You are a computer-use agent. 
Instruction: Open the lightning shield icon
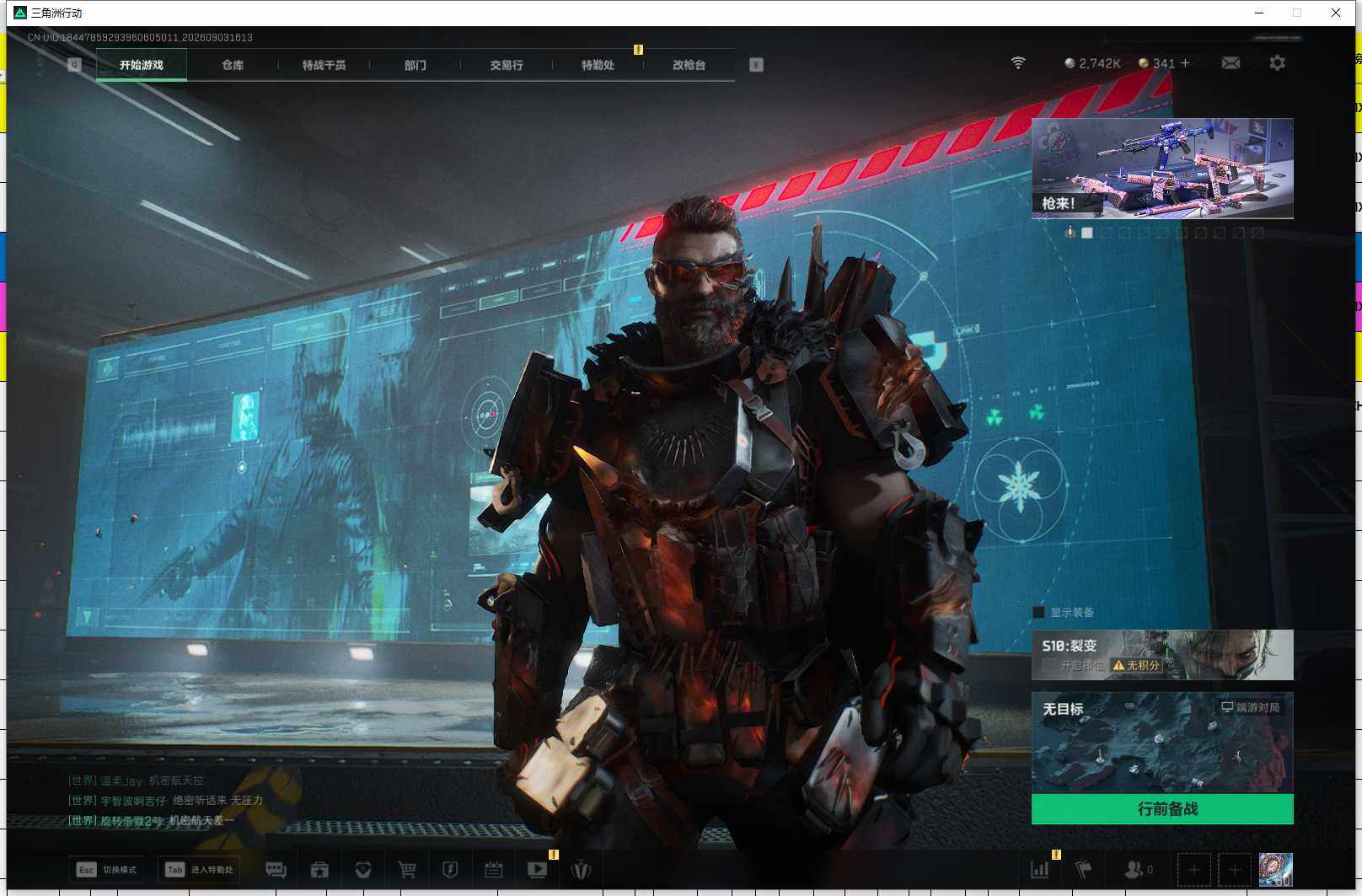tap(450, 870)
